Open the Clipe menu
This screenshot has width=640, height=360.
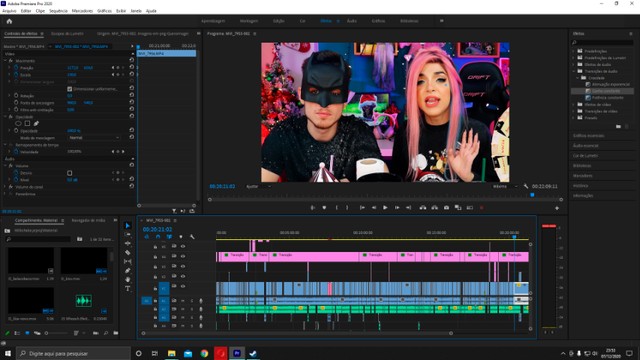(40, 11)
